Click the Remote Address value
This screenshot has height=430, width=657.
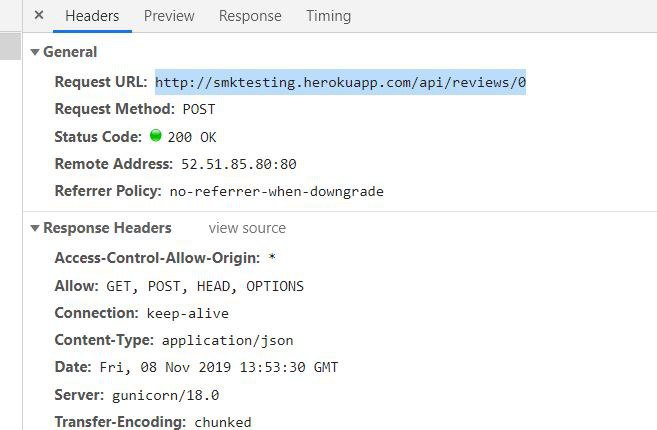coord(238,164)
